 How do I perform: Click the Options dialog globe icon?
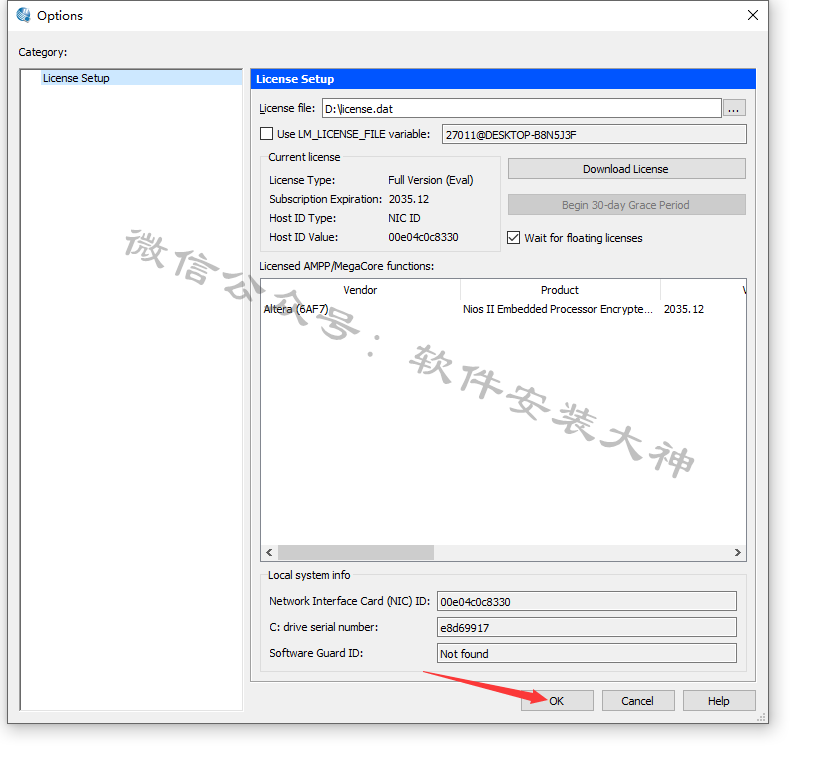23,15
